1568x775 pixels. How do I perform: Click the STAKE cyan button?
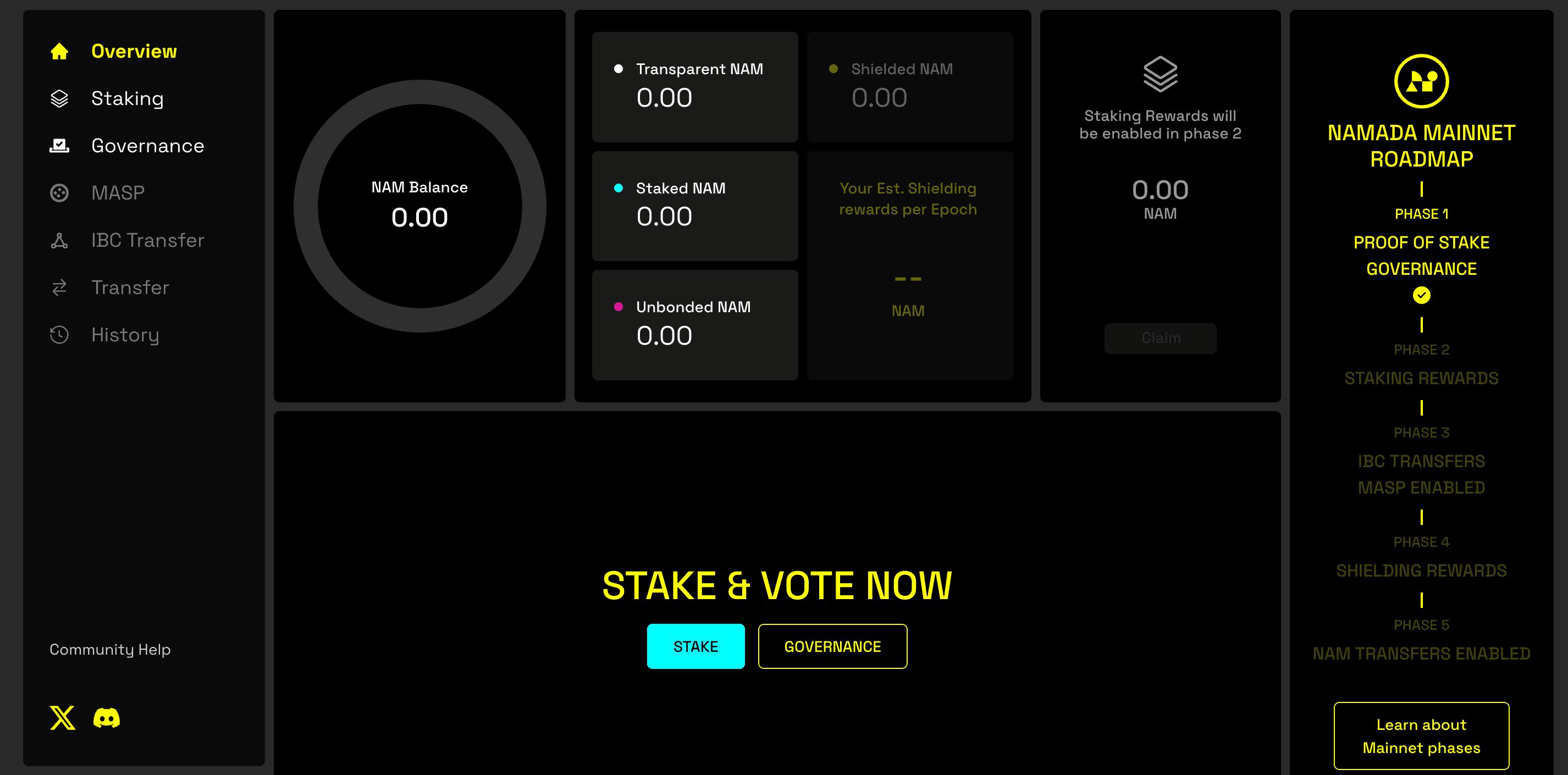tap(696, 646)
